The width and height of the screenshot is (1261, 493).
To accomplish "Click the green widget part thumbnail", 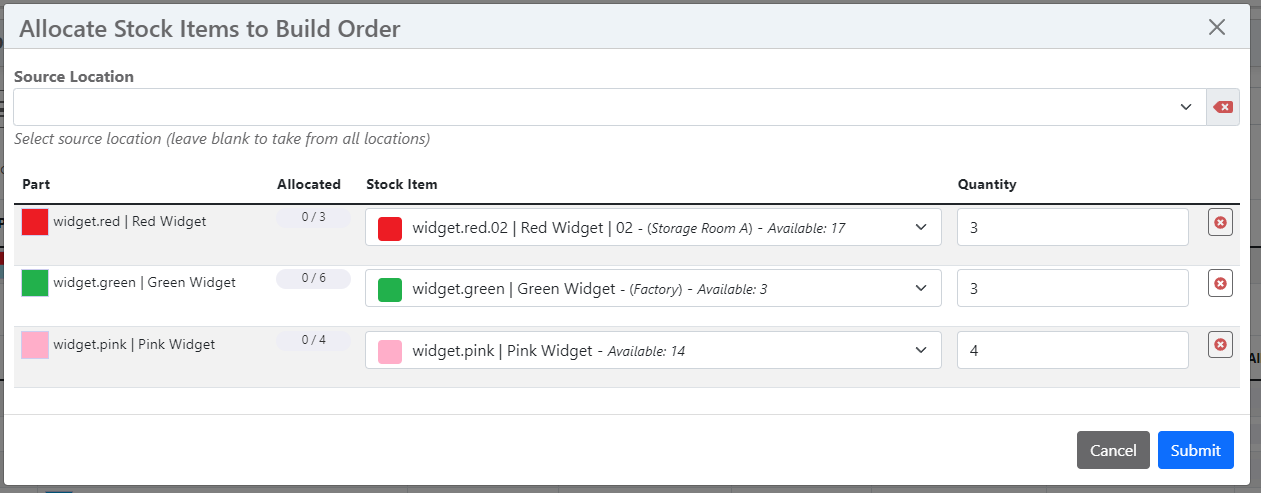I will tap(35, 283).
